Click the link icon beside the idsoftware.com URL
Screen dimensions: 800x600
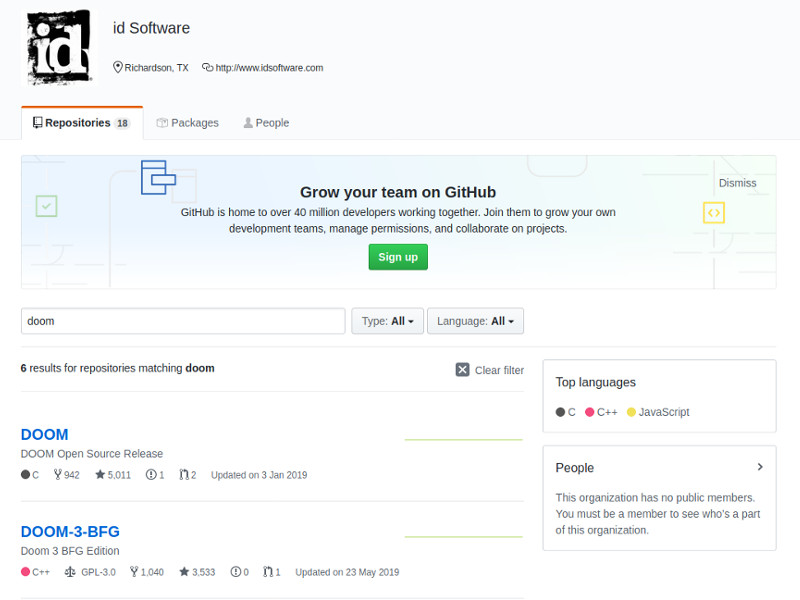click(208, 67)
